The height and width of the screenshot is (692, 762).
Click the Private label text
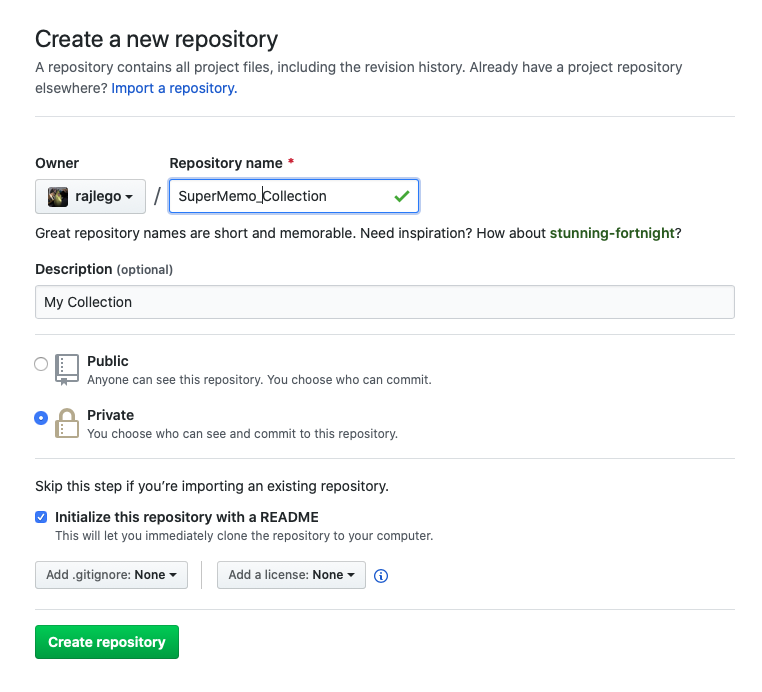(110, 415)
